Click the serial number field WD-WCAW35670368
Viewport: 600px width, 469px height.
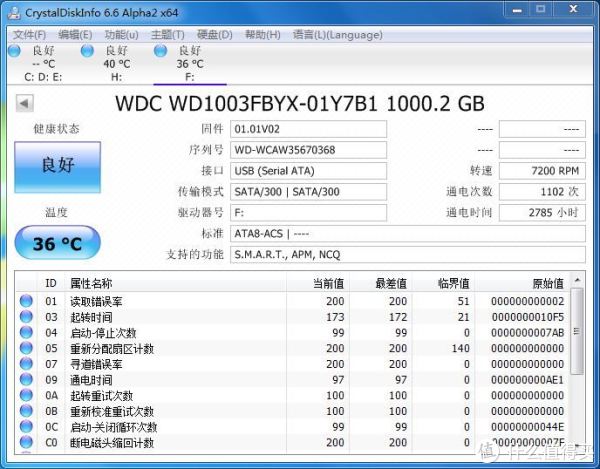coord(308,150)
